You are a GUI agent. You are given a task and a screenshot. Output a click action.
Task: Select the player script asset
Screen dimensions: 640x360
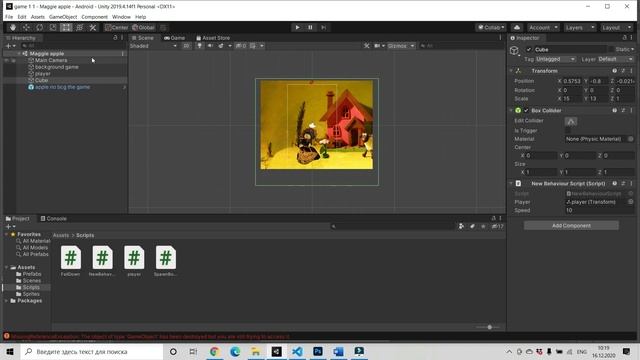134,261
